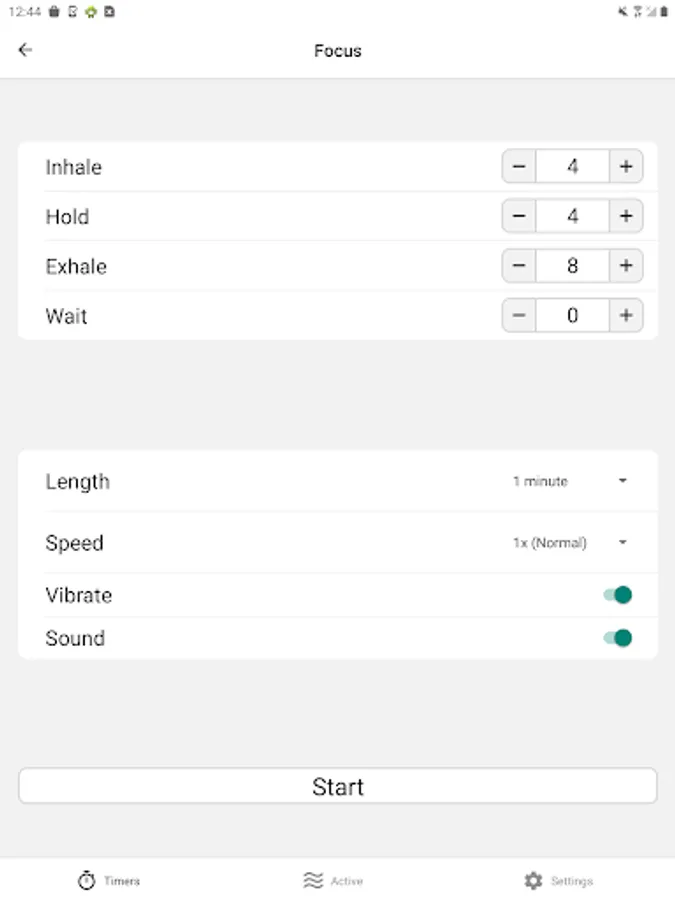Tap the minus icon next to Exhale
The image size is (675, 900).
518,265
